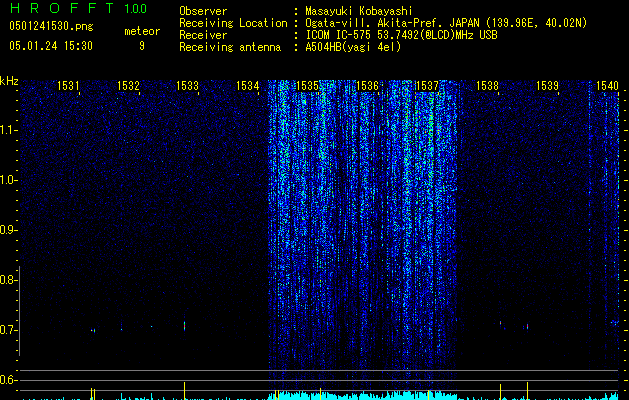Click the 1532 time axis label
The image size is (629, 400).
[128, 85]
